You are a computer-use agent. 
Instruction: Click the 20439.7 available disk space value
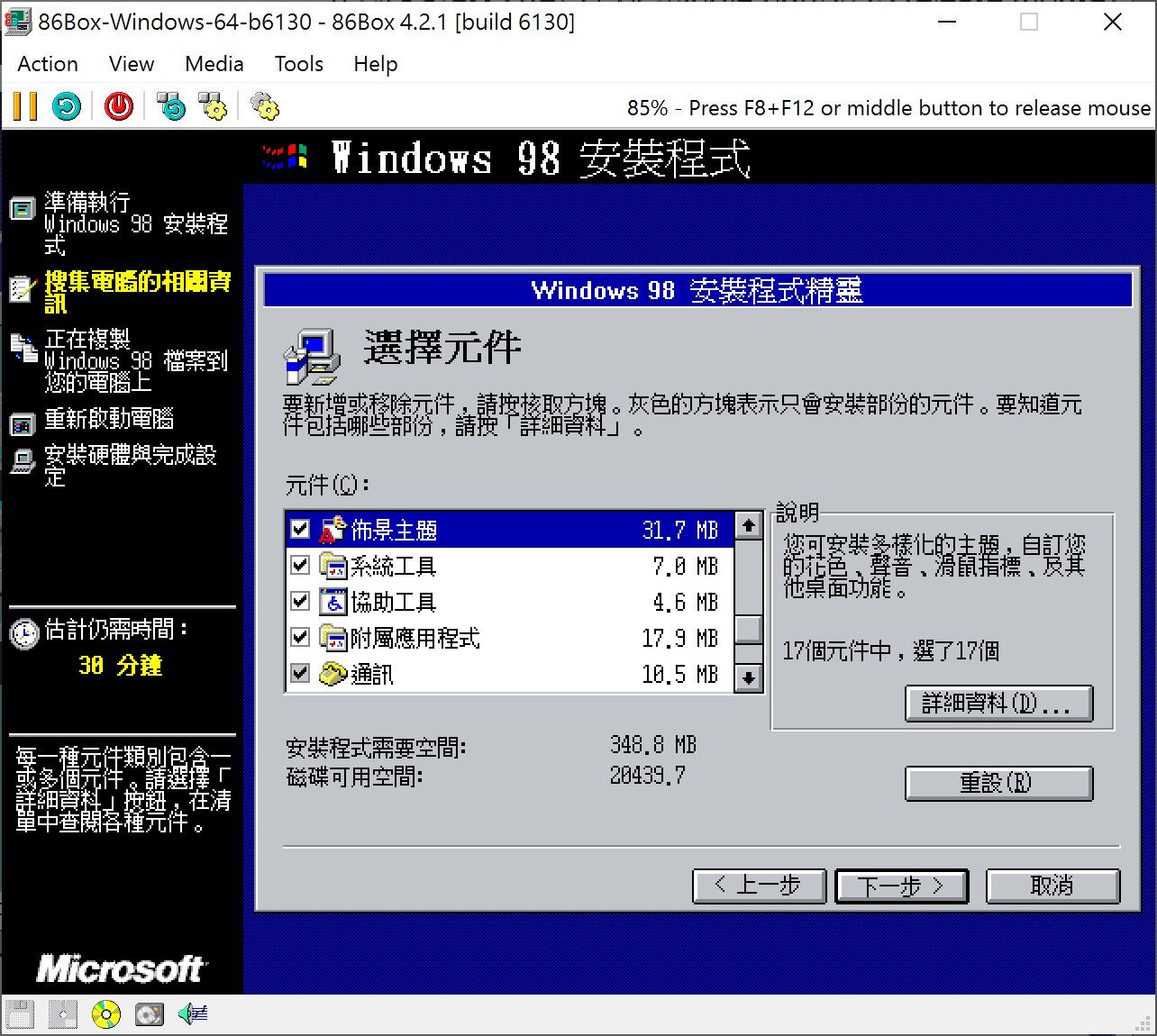pyautogui.click(x=648, y=775)
